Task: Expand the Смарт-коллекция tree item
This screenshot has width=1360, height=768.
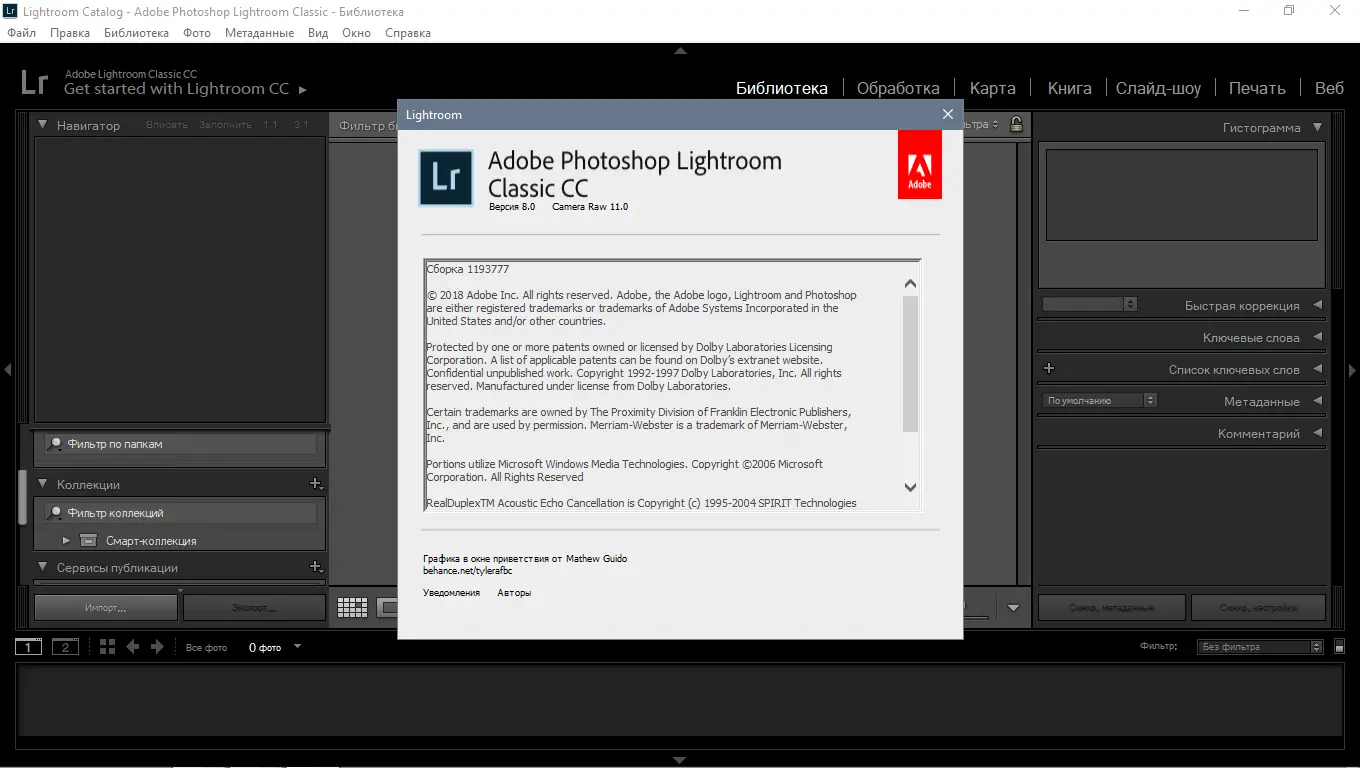Action: (66, 541)
